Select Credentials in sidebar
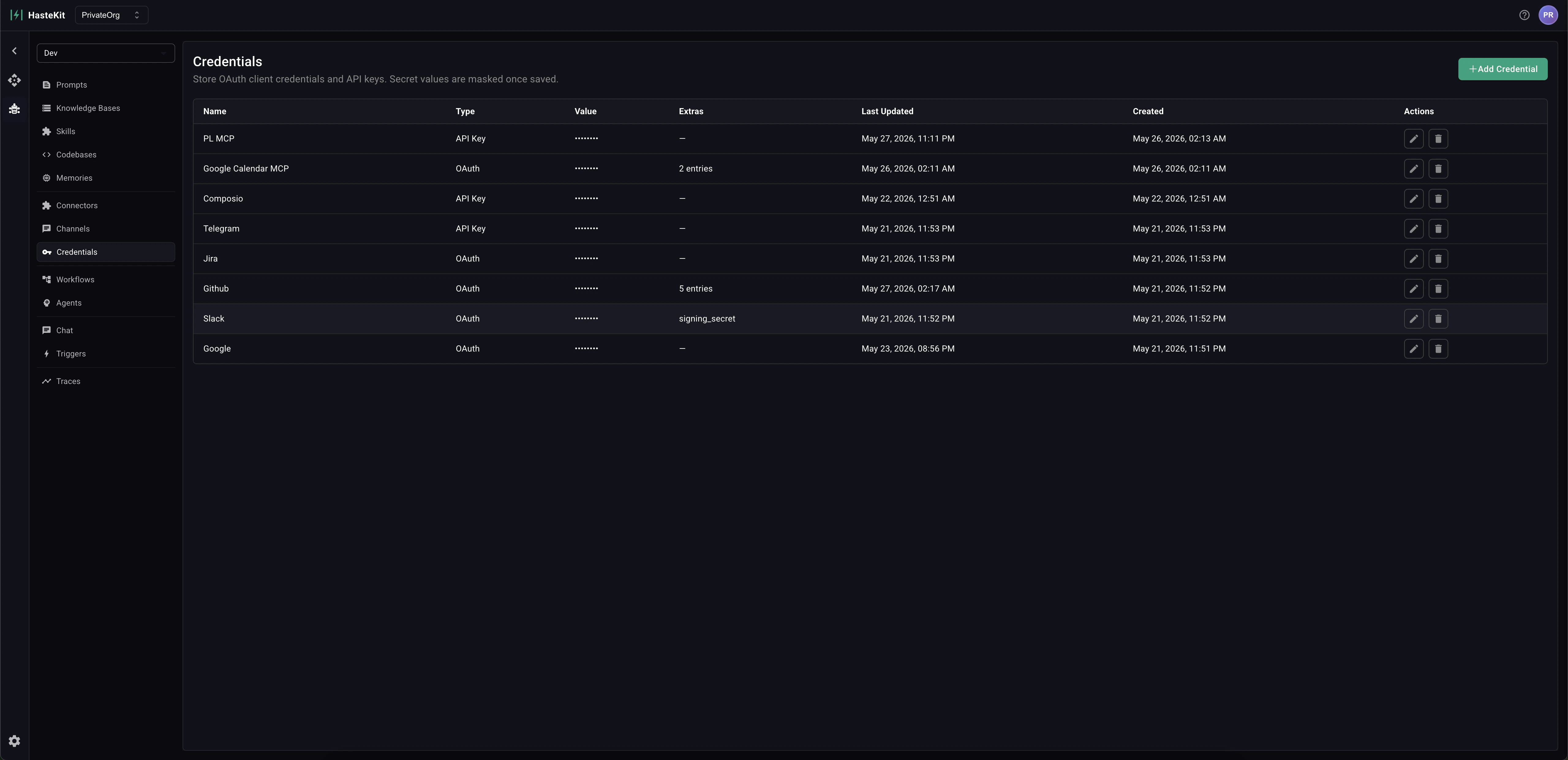The image size is (1568, 760). [106, 252]
